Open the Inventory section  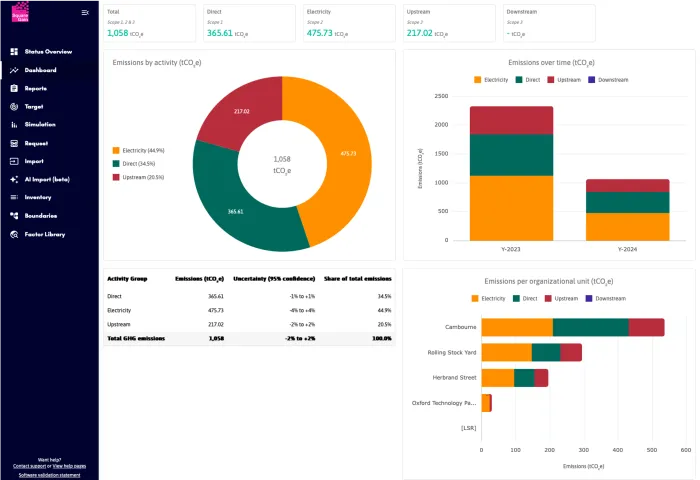click(x=38, y=197)
